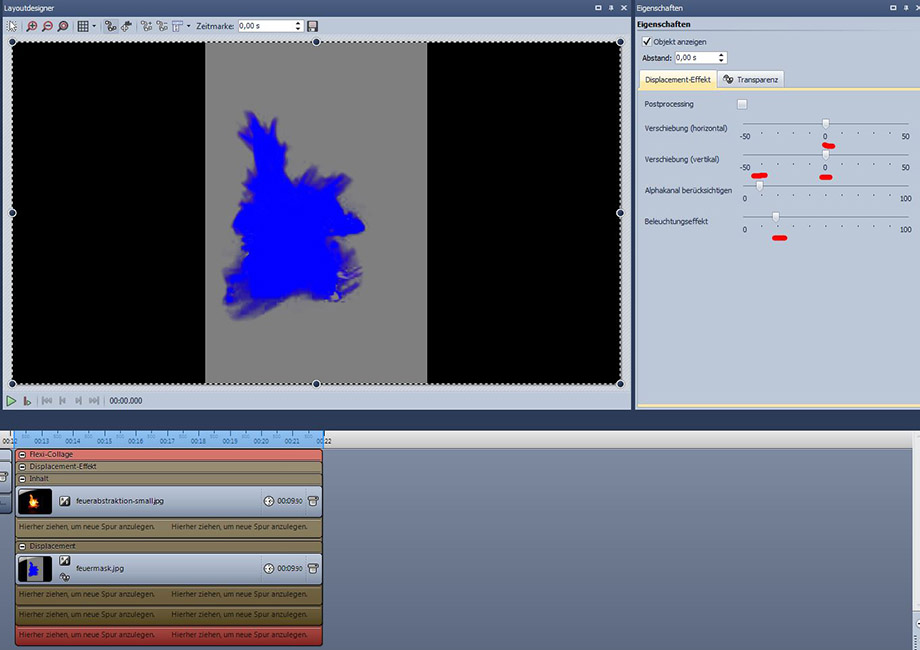The width and height of the screenshot is (920, 650).
Task: Click the selection arrow tool in Layoutdesigner
Action: coord(13,26)
